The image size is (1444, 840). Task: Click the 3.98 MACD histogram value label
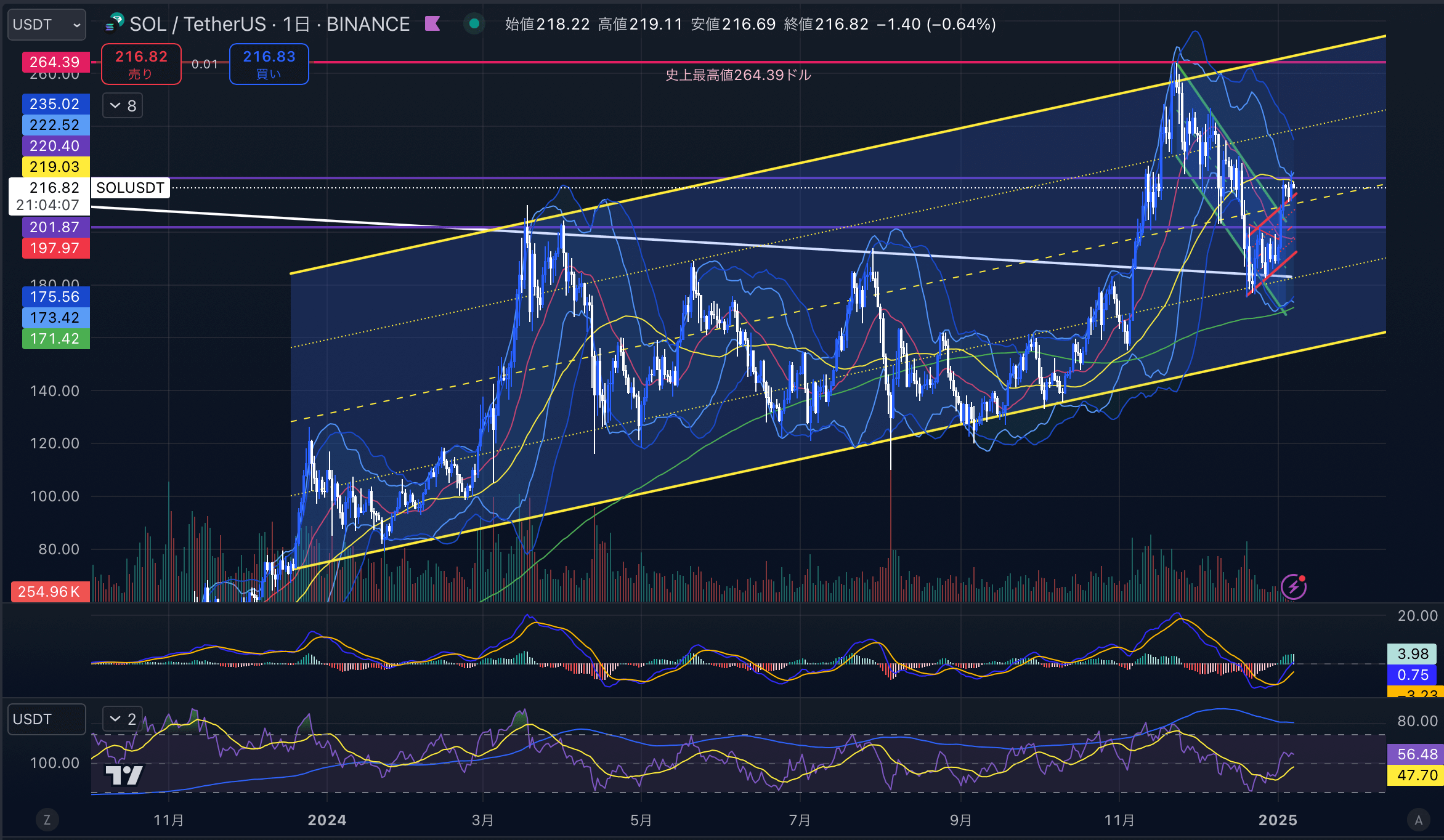click(x=1412, y=654)
